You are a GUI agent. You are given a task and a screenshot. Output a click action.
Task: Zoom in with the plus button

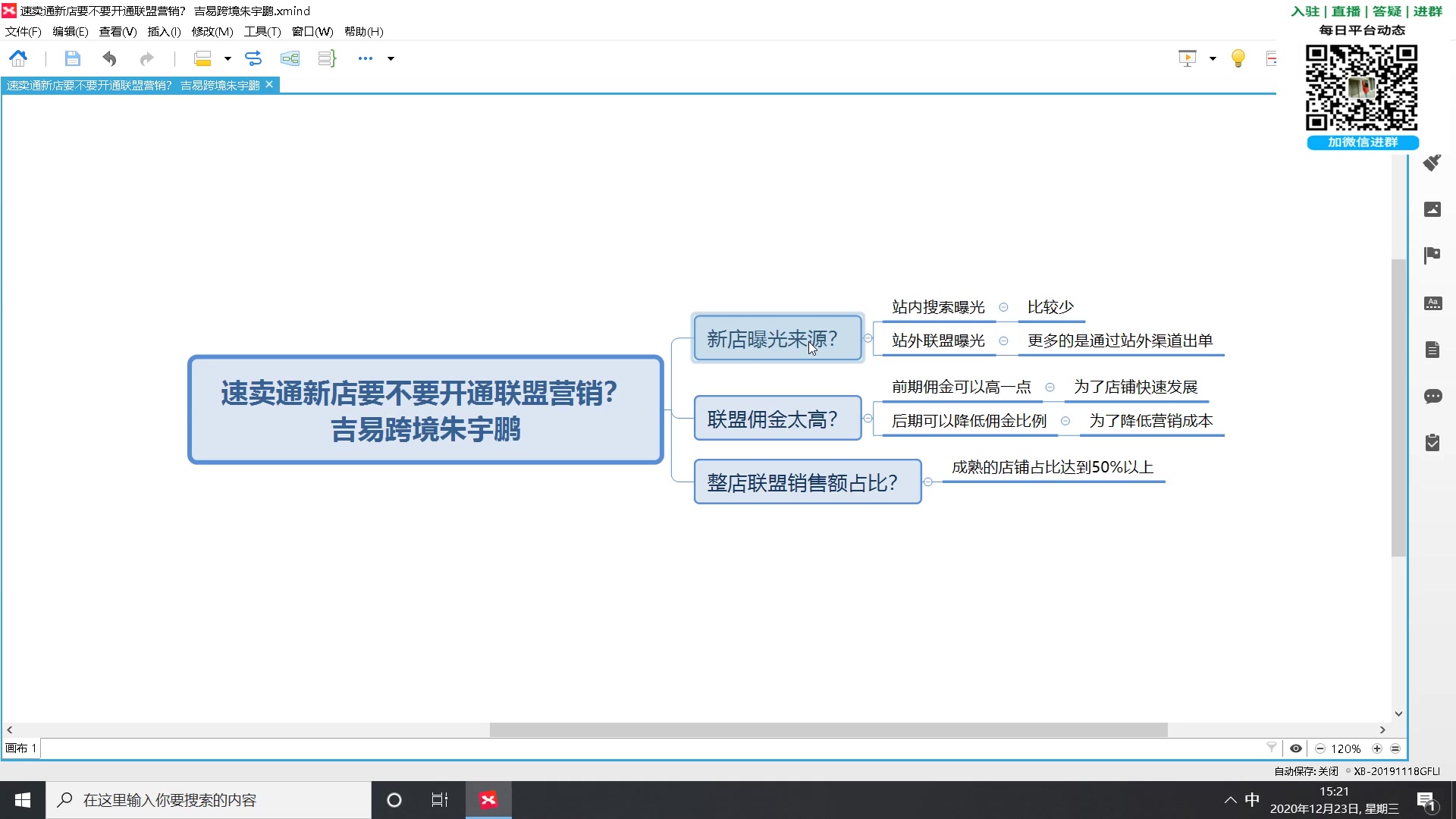[1377, 748]
